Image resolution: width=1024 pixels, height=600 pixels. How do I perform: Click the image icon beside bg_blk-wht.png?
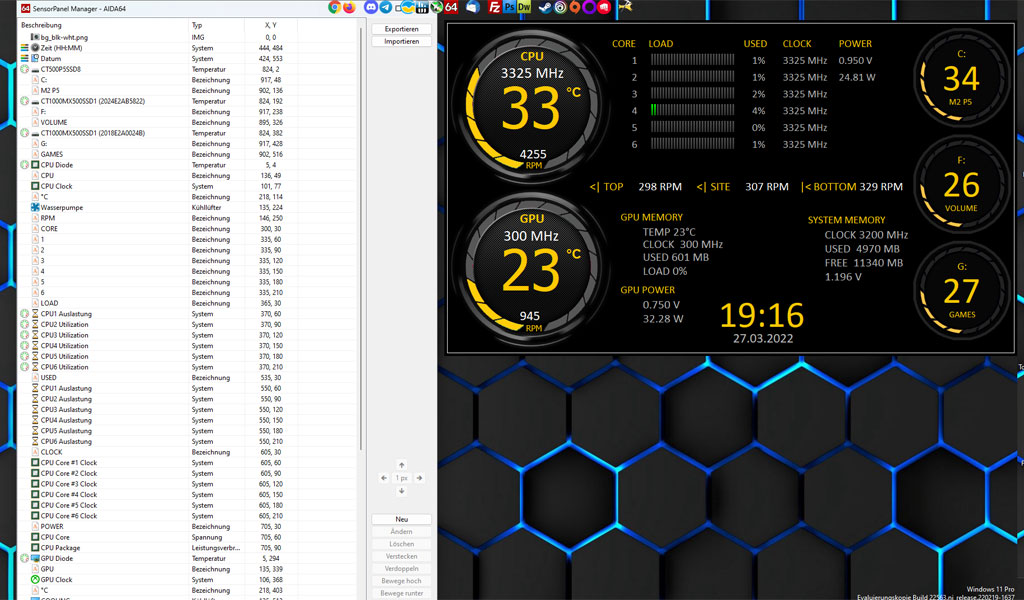(35, 37)
